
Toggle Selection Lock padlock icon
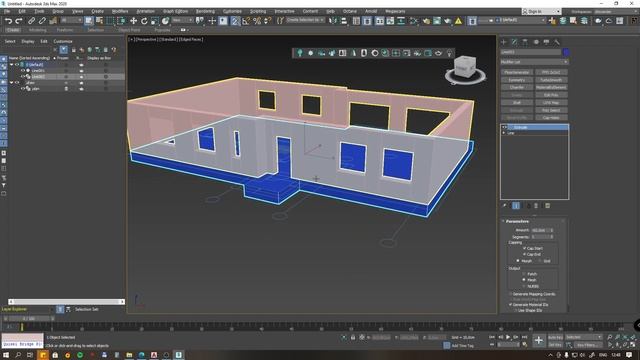pyautogui.click(x=353, y=338)
